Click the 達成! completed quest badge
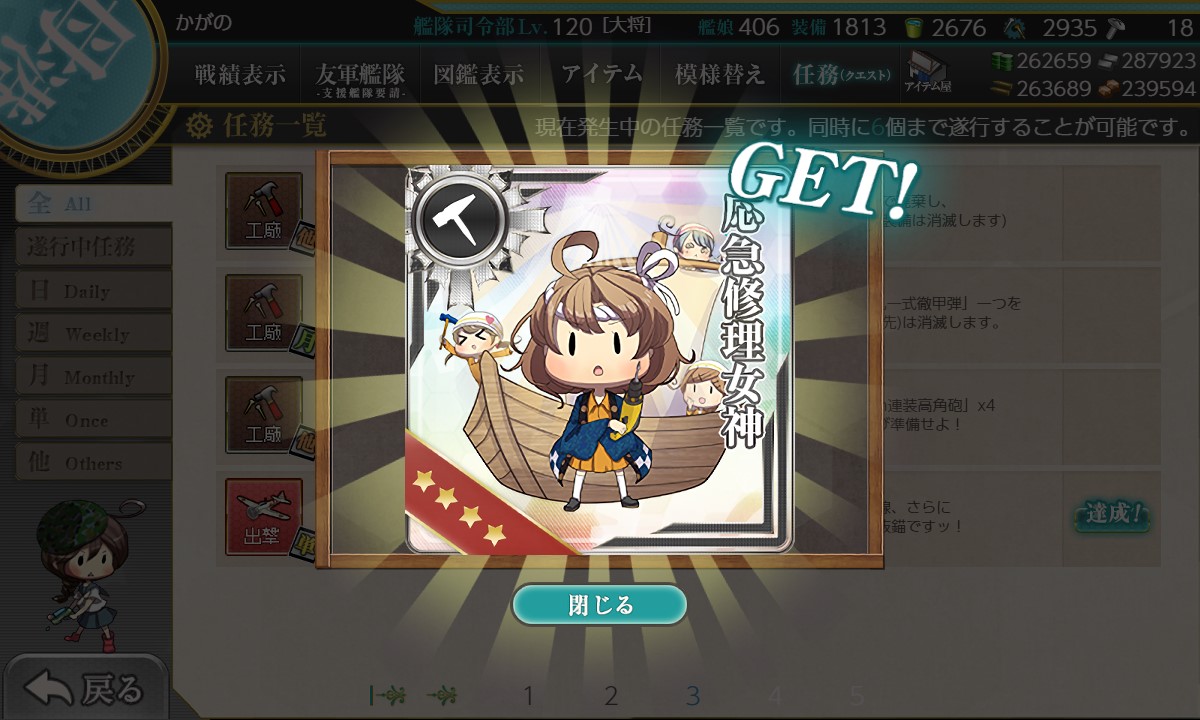1200x720 pixels. (1112, 516)
